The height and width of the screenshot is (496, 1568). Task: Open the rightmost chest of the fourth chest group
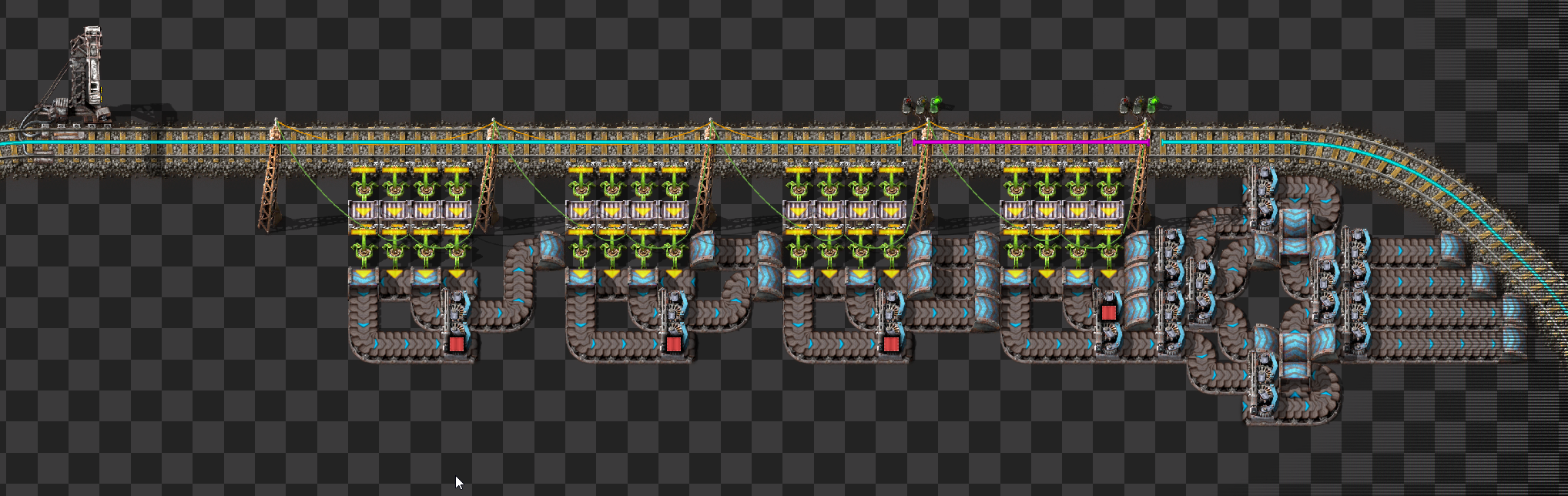click(x=1108, y=210)
